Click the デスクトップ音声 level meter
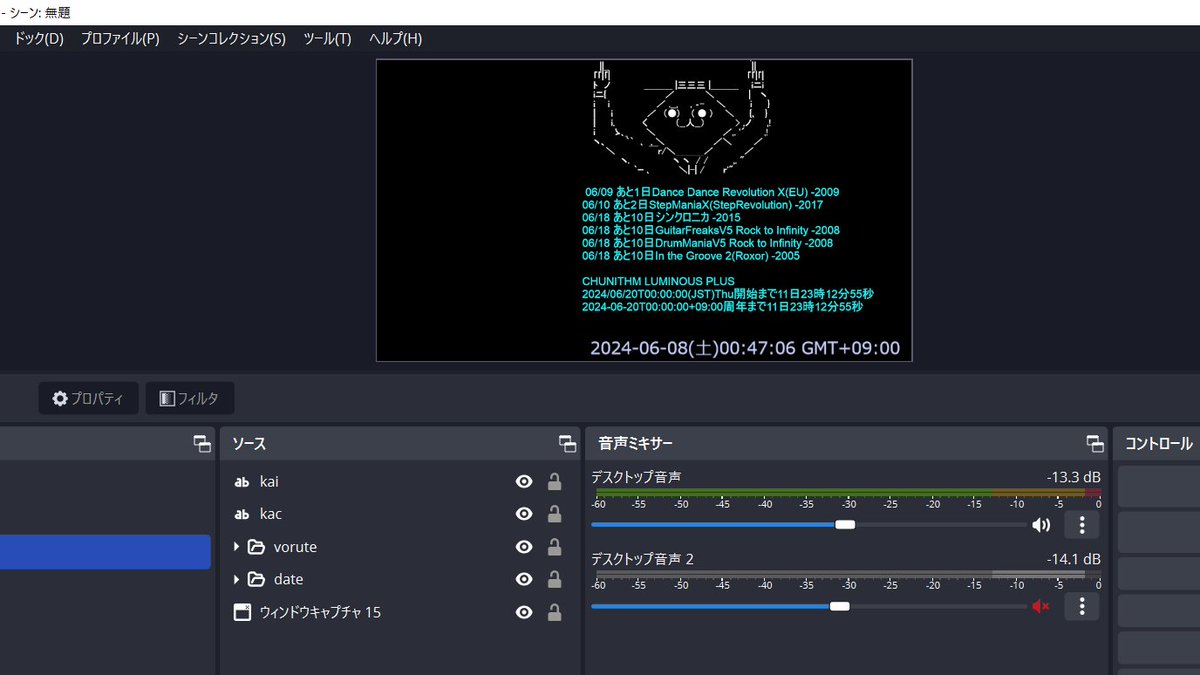This screenshot has width=1200, height=675. click(848, 493)
